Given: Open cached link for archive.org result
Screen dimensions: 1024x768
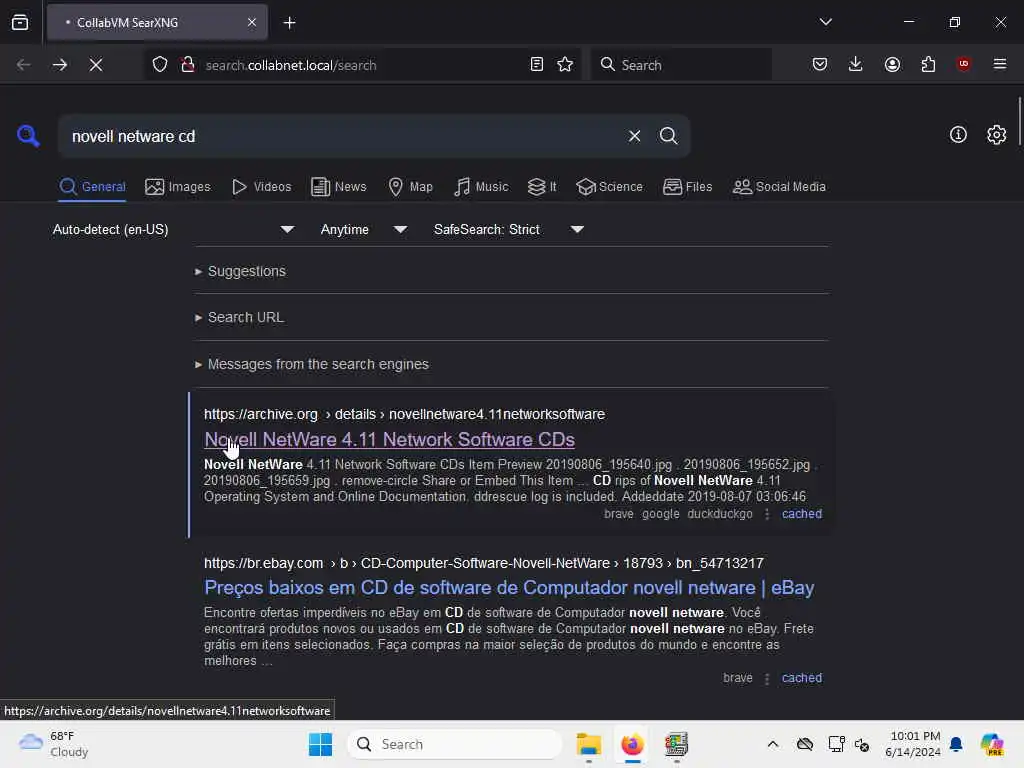Looking at the screenshot, I should 801,514.
